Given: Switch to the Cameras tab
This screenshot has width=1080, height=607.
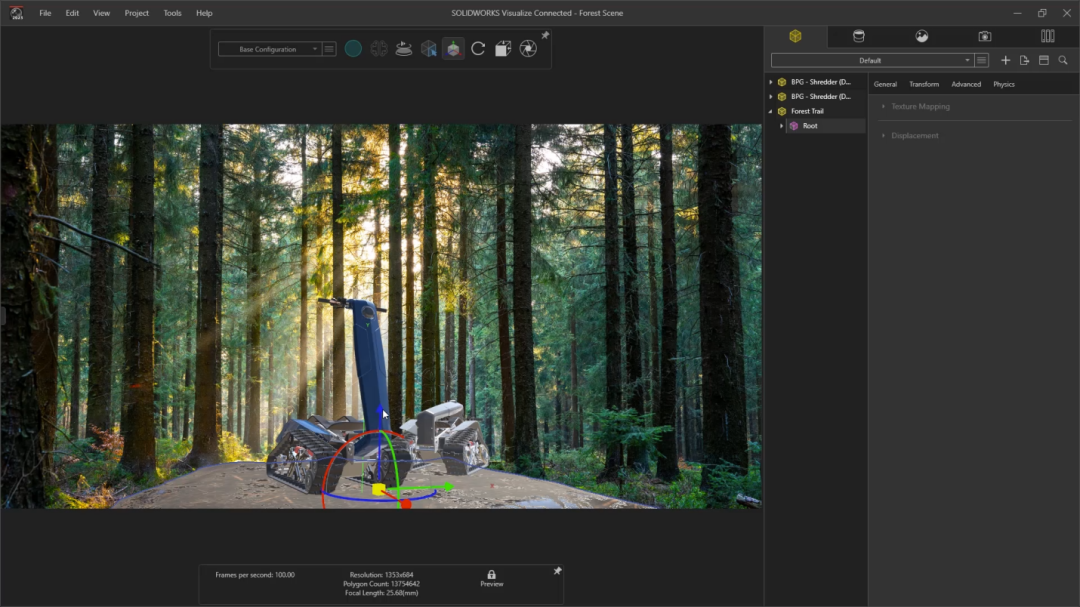Looking at the screenshot, I should click(985, 36).
